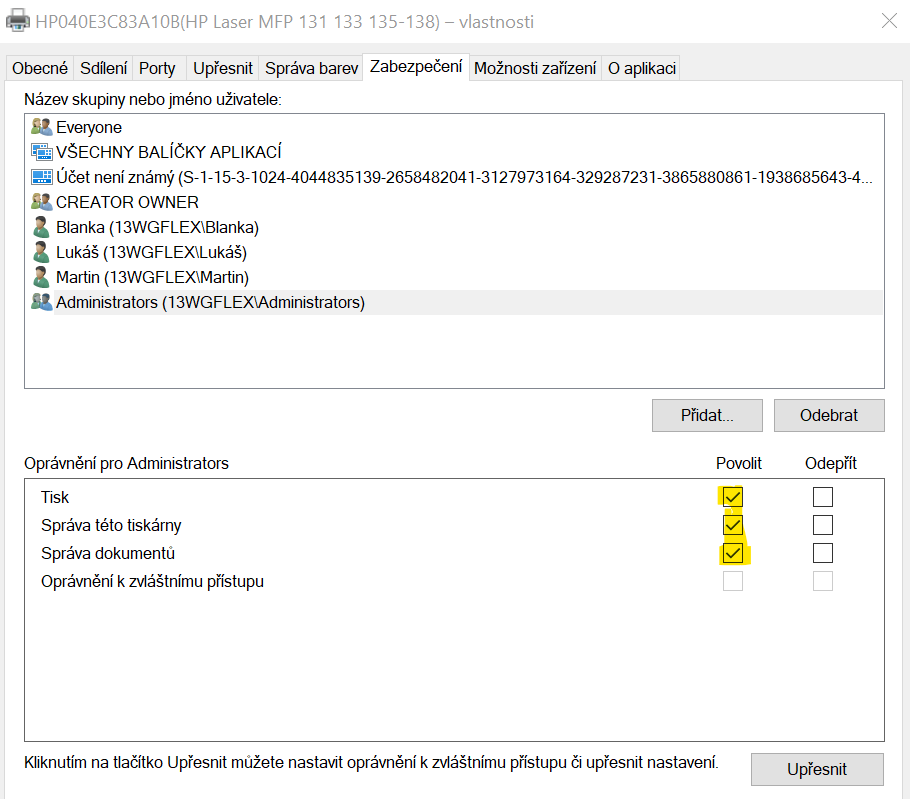The image size is (910, 799).
Task: Click the unknown account (Účet není známý) icon
Action: point(41,176)
